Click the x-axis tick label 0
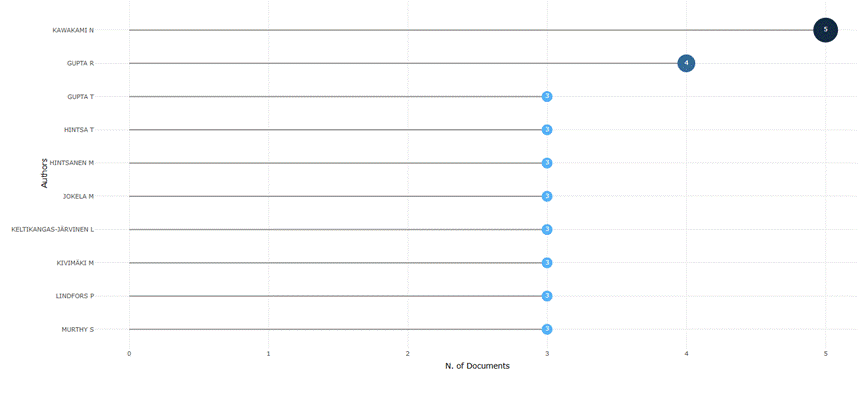Image resolution: width=858 pixels, height=400 pixels. [x=129, y=353]
